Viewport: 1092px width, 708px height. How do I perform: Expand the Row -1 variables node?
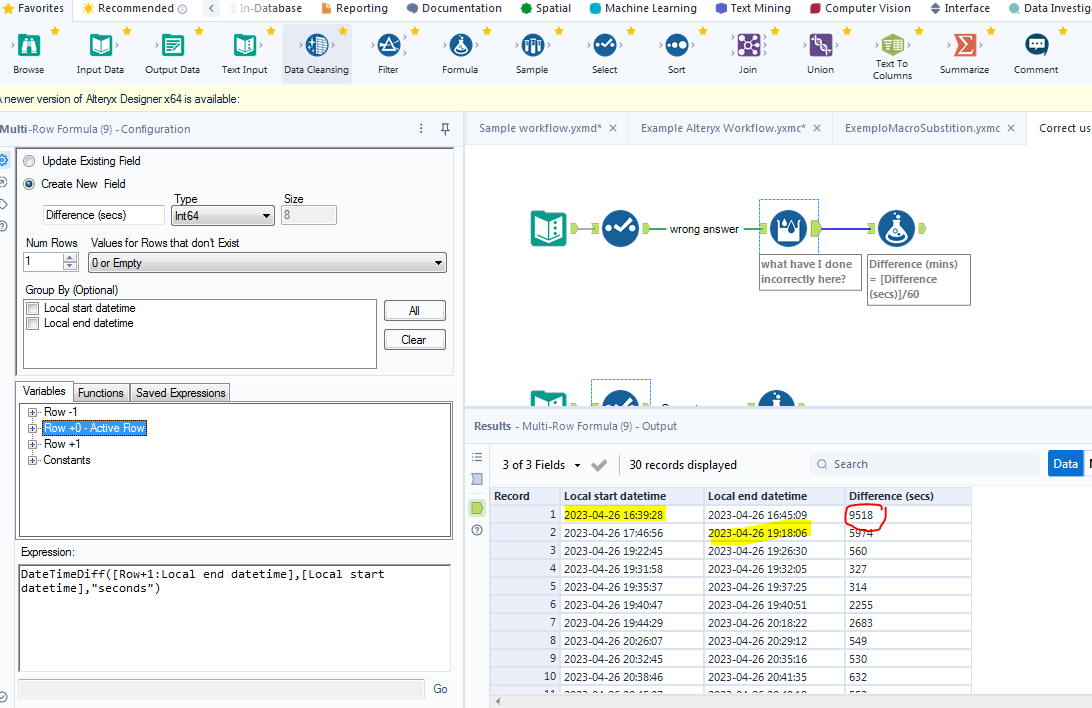33,412
